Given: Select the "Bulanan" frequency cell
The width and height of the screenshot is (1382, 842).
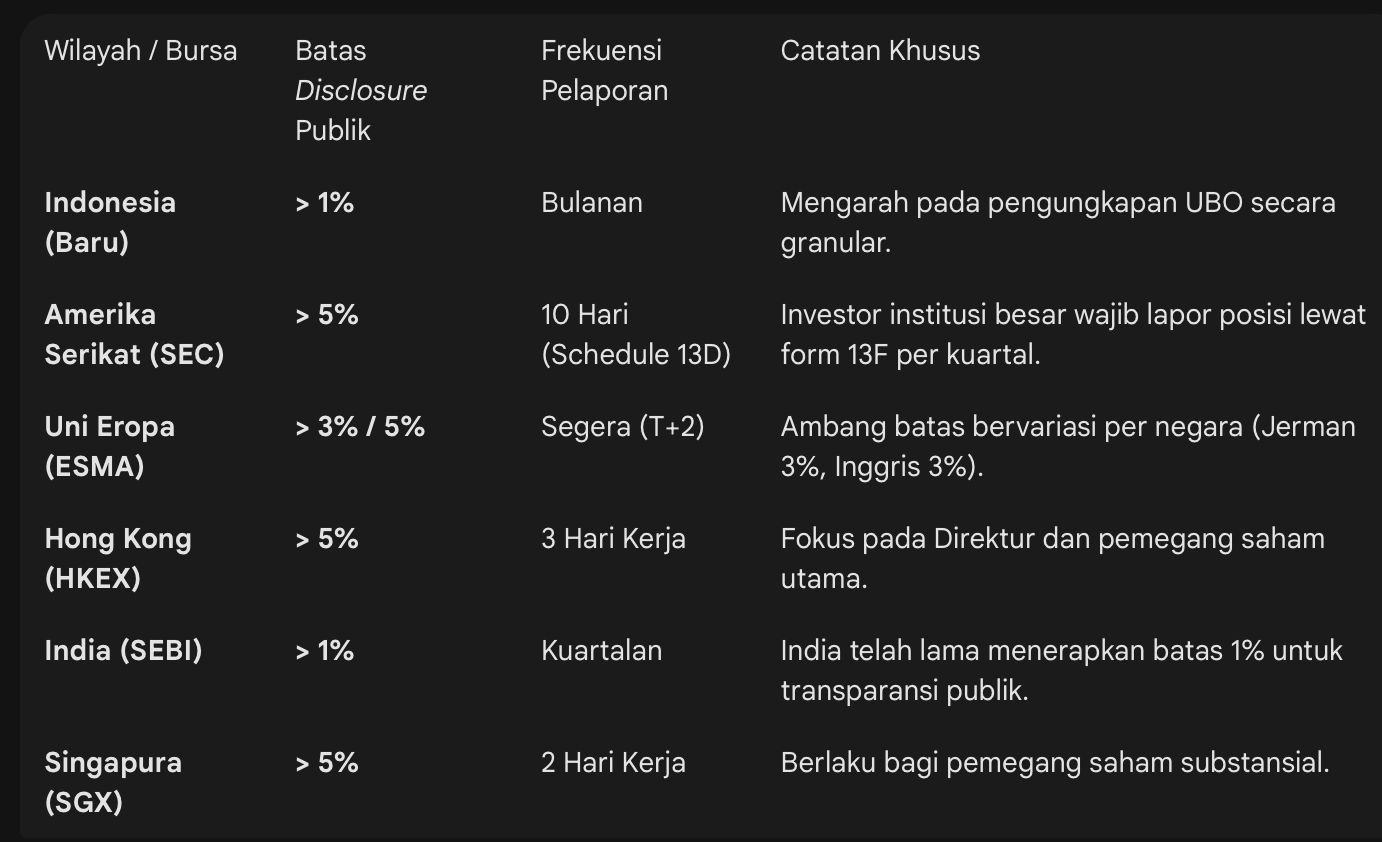Looking at the screenshot, I should (x=592, y=203).
